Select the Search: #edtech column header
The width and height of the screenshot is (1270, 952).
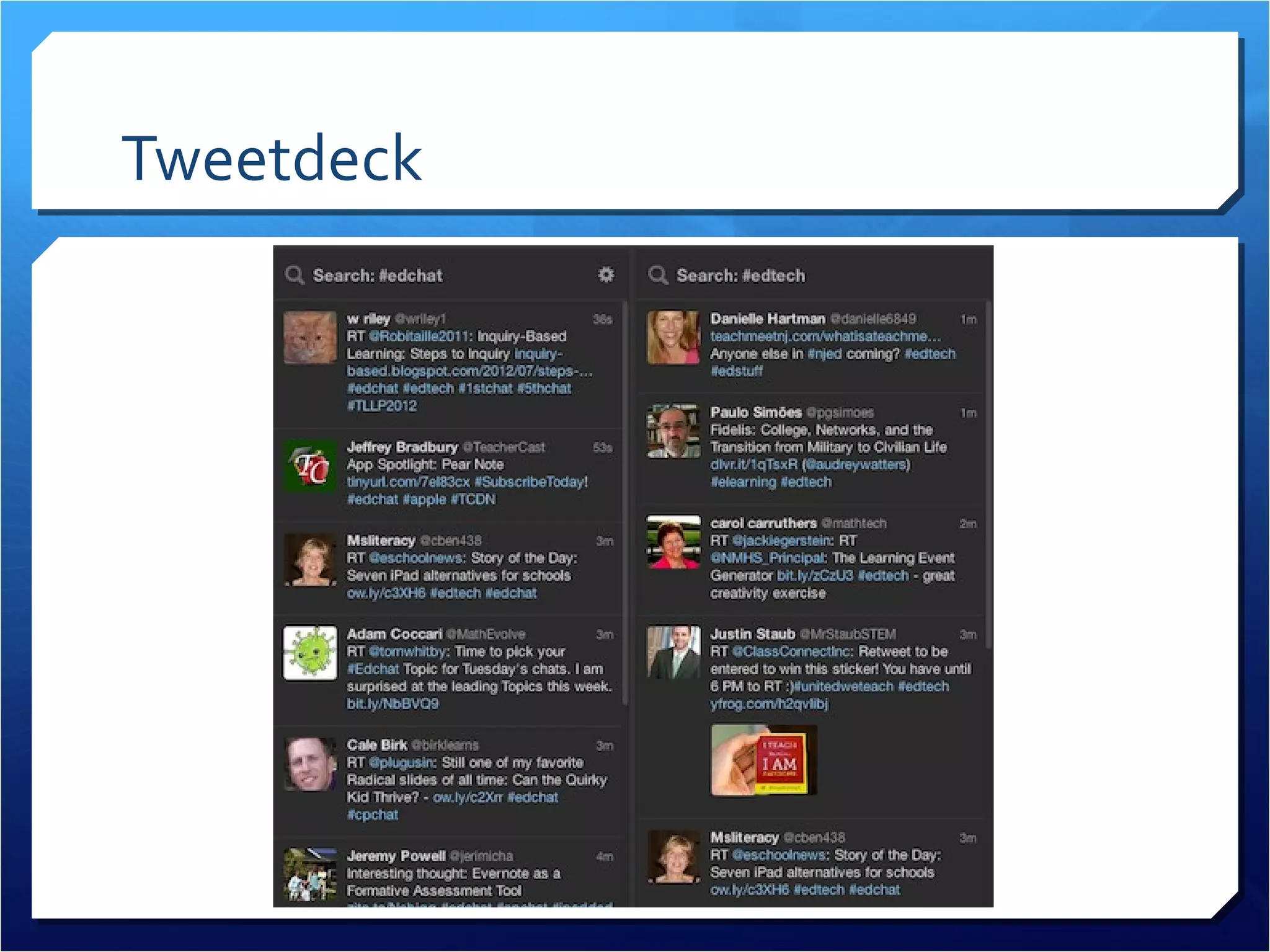tap(741, 275)
